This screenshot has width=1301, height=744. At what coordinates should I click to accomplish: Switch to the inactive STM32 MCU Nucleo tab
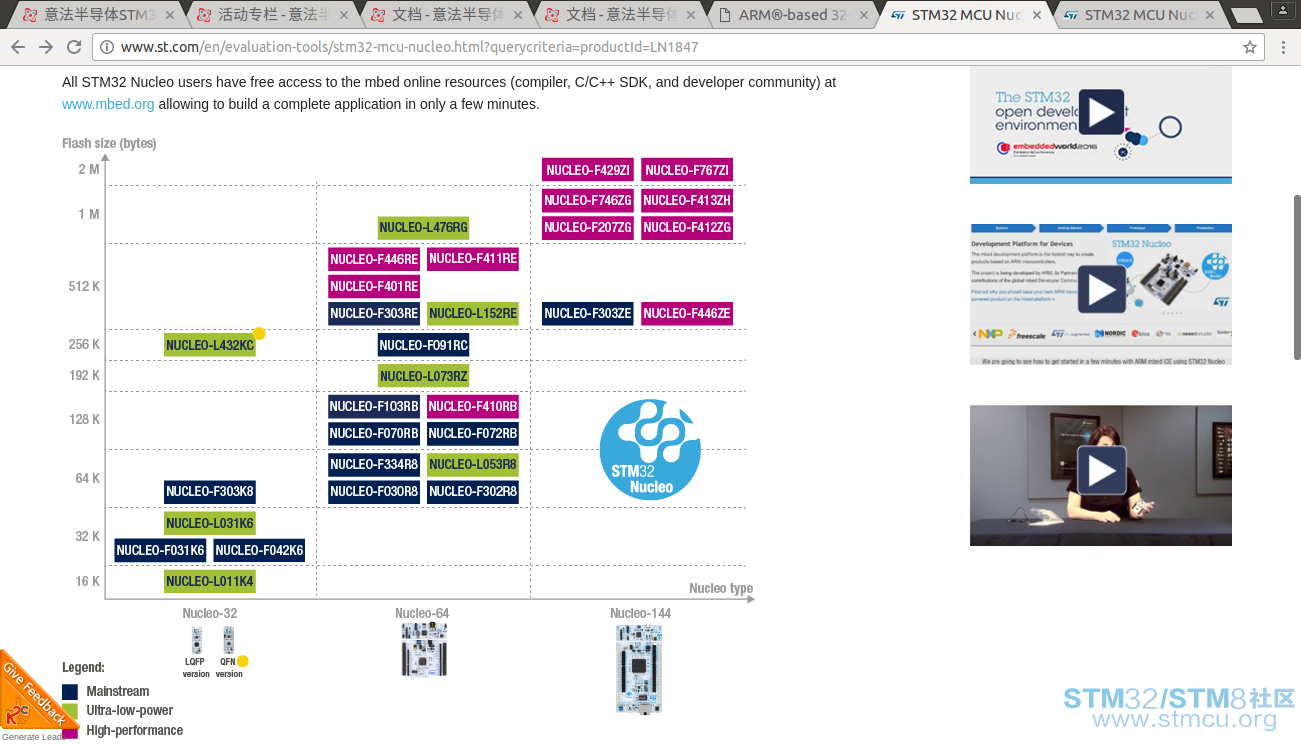[x=1140, y=15]
